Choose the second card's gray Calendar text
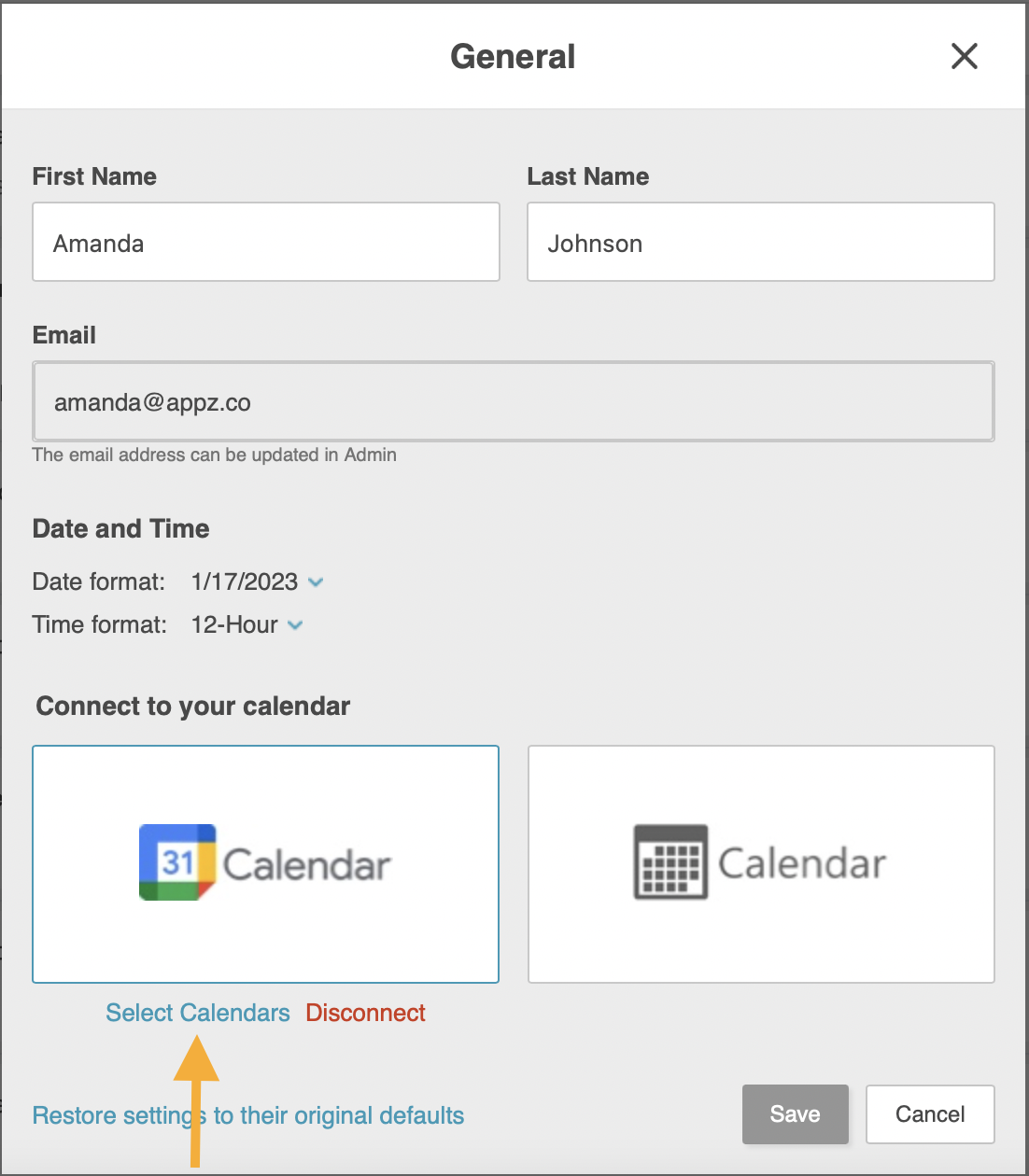Viewport: 1029px width, 1176px height. click(x=801, y=863)
